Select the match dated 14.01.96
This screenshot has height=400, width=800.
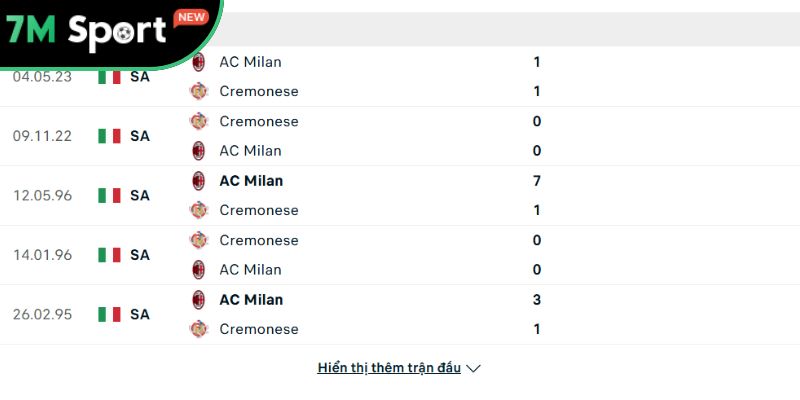(x=42, y=255)
